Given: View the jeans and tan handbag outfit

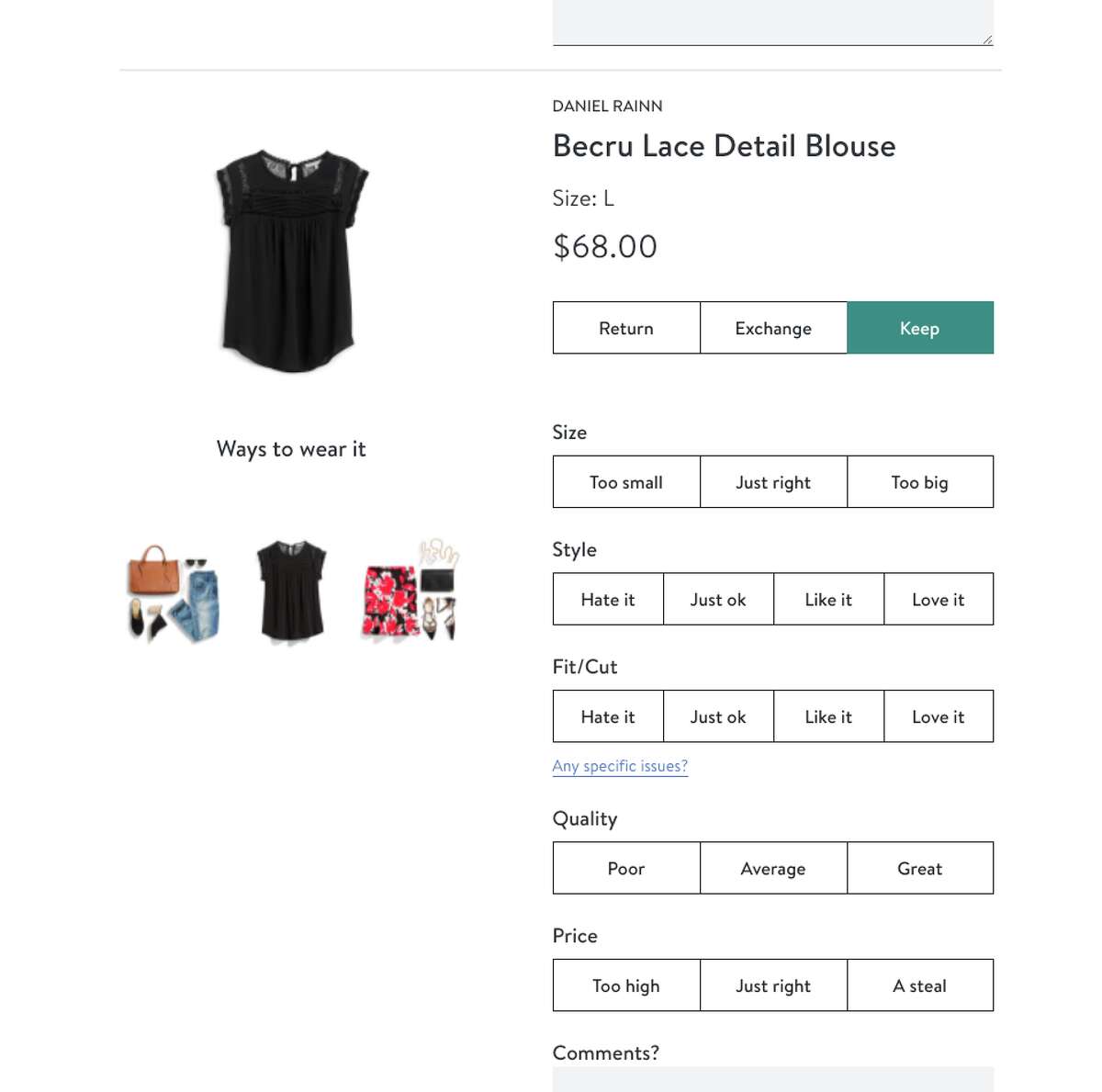Looking at the screenshot, I should click(x=174, y=592).
